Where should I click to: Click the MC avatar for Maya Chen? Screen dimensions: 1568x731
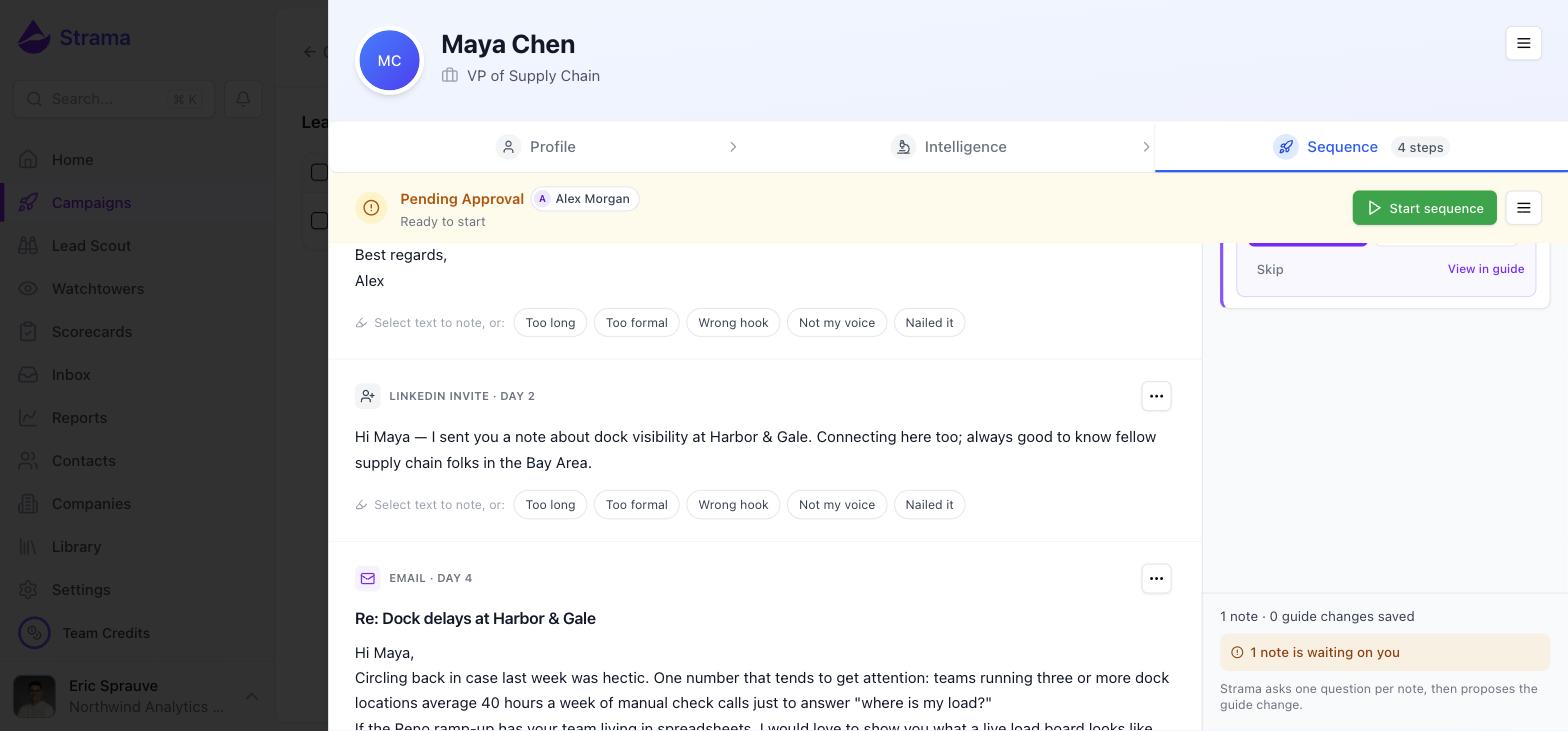[389, 60]
